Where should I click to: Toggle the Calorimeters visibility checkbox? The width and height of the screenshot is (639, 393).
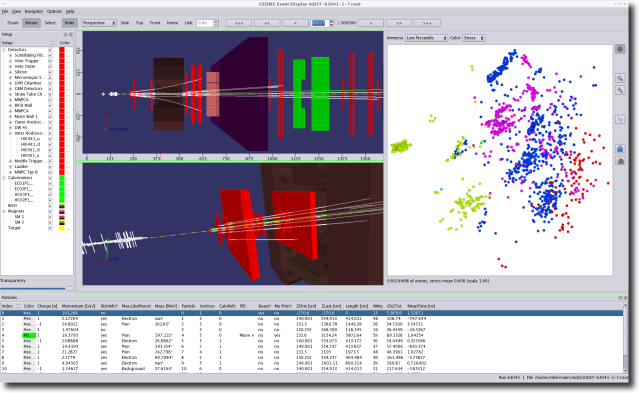[x=50, y=178]
